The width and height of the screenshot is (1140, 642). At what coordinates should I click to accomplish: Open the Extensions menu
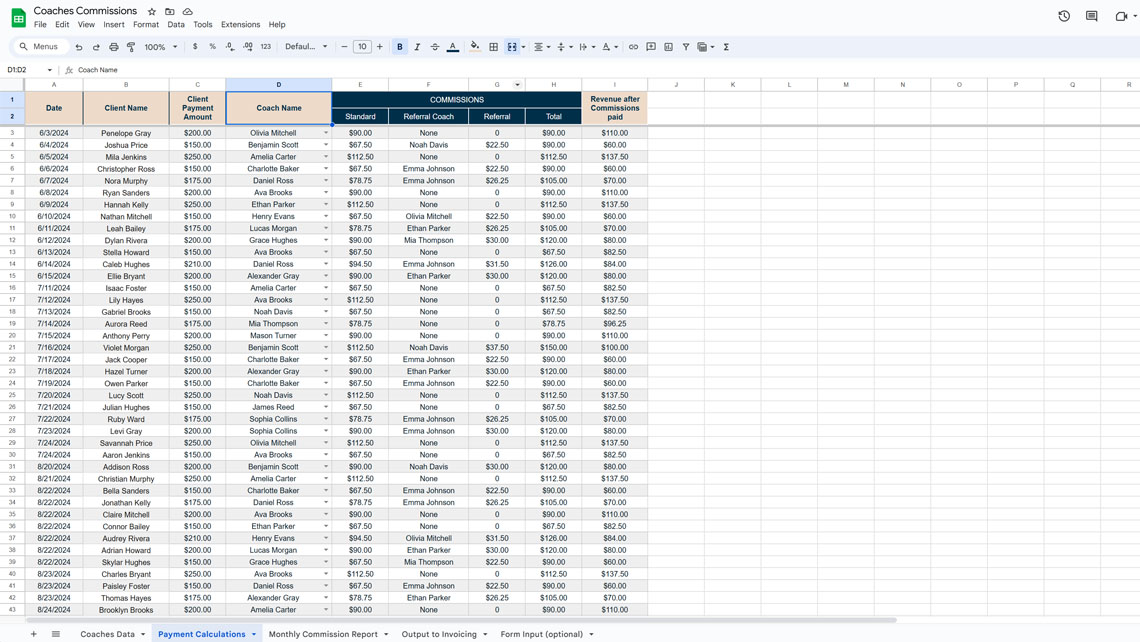[x=240, y=25]
